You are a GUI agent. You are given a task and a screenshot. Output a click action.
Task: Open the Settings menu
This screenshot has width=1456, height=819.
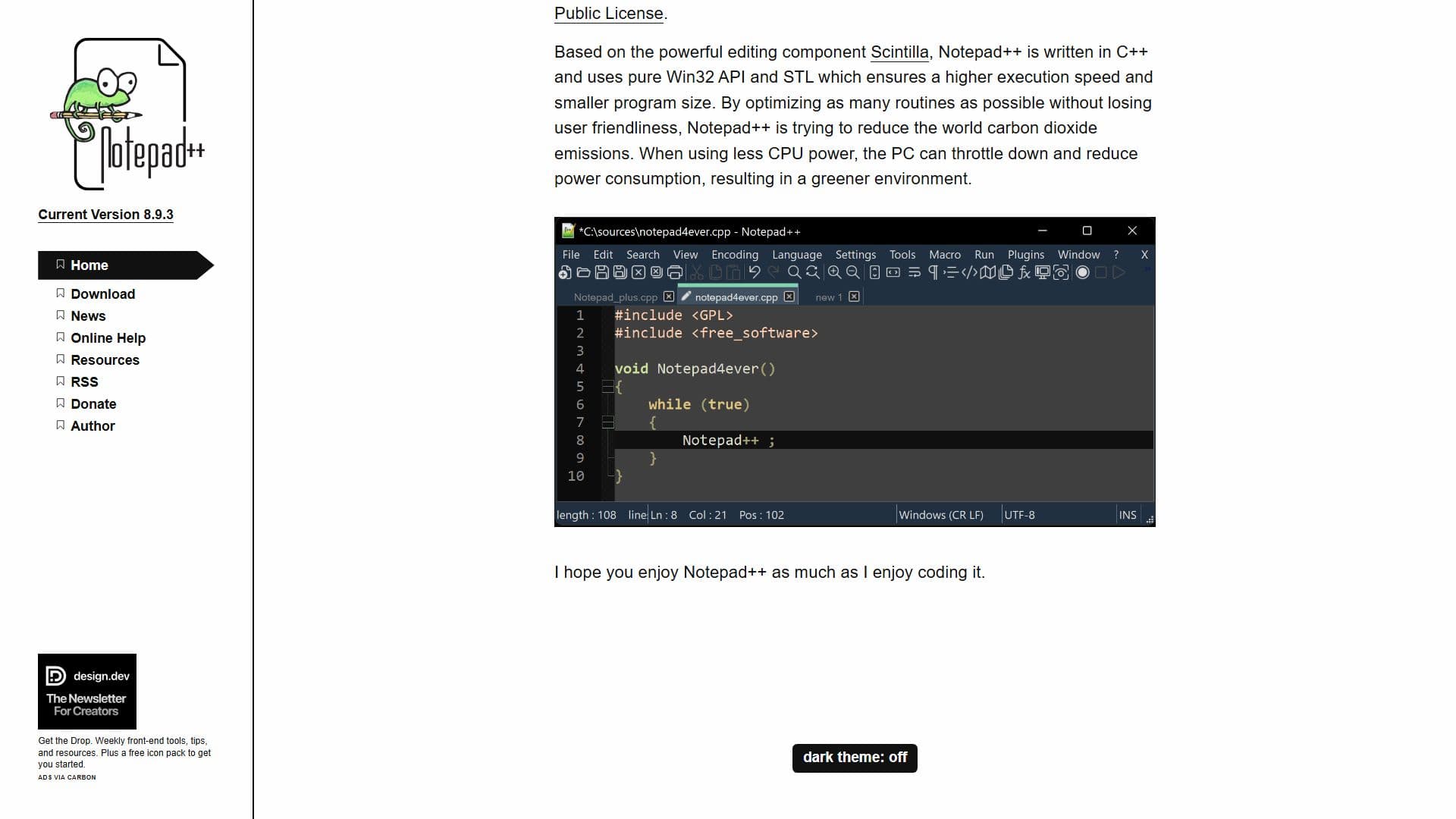click(855, 255)
